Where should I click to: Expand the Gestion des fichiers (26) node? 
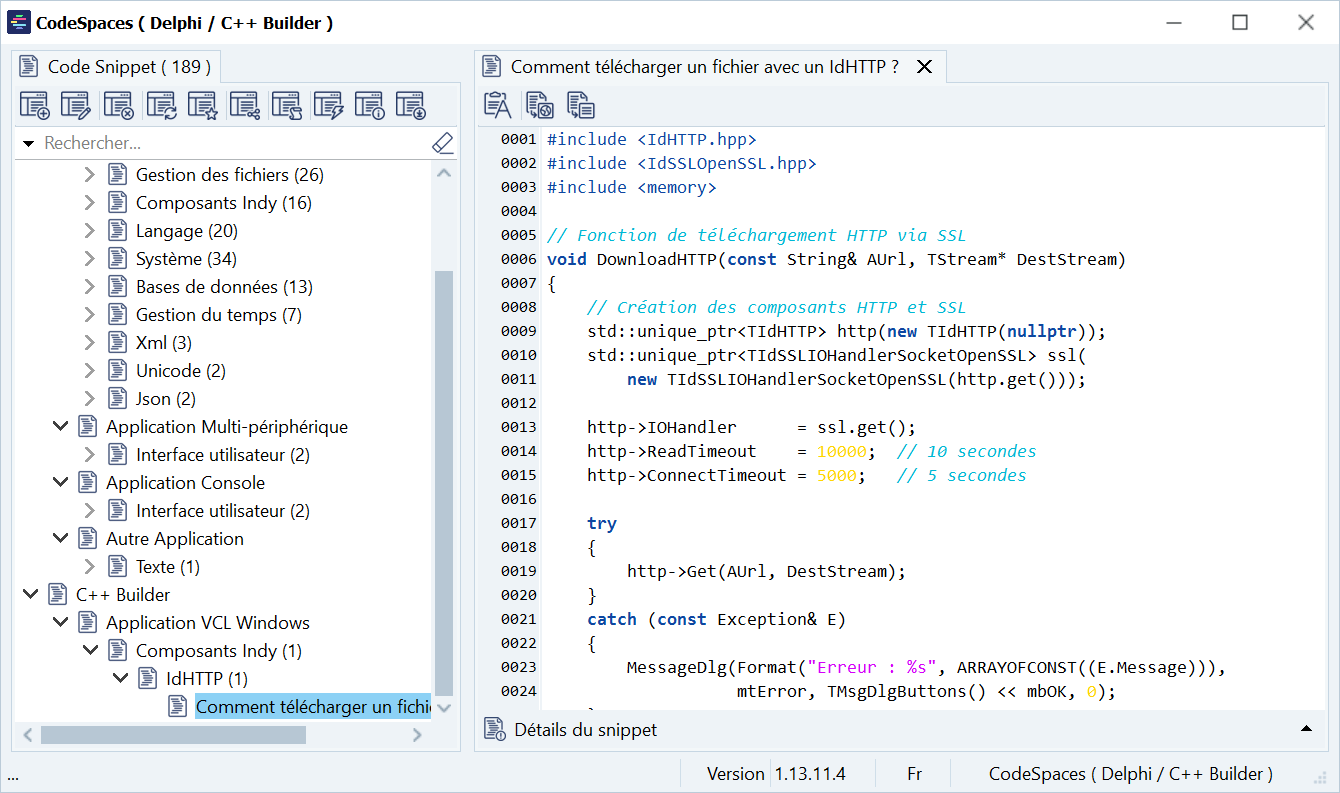(90, 175)
